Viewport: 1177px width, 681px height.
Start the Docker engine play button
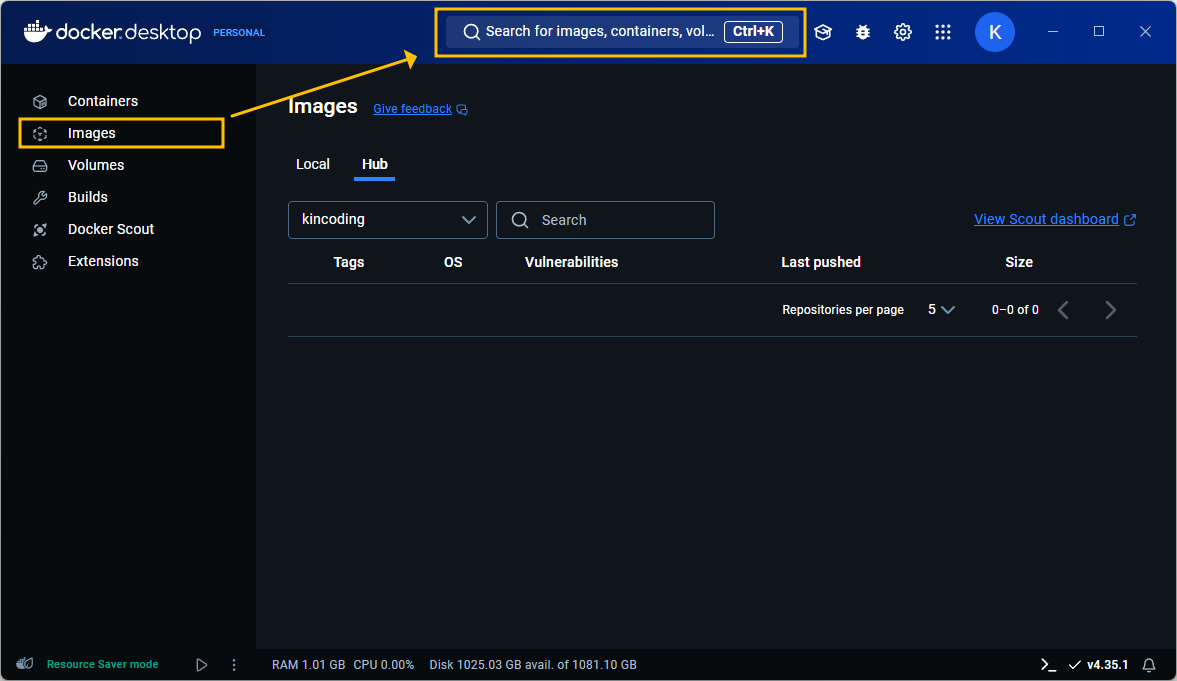click(x=201, y=664)
